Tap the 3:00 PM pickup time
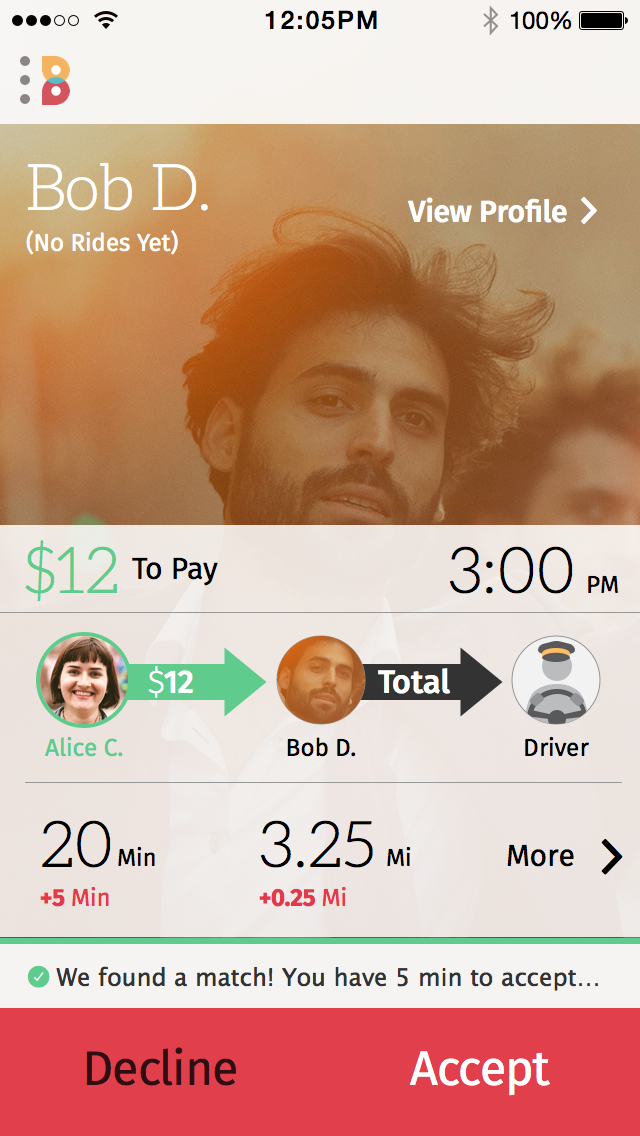 click(x=533, y=572)
